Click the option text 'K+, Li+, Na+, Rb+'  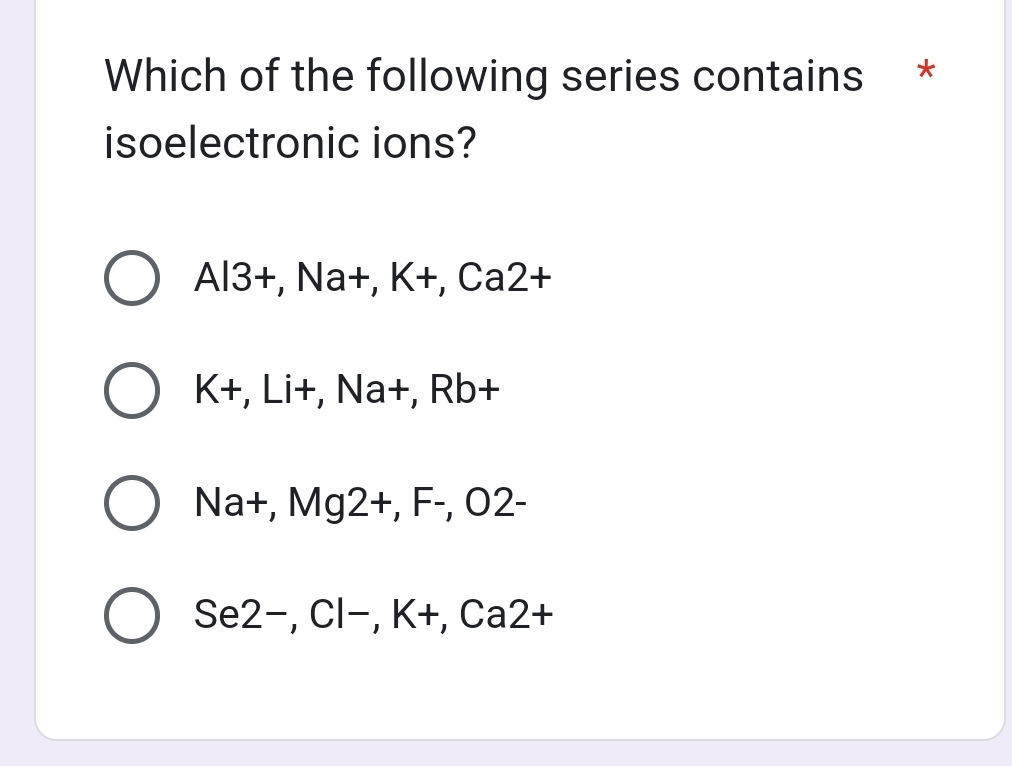click(x=346, y=390)
